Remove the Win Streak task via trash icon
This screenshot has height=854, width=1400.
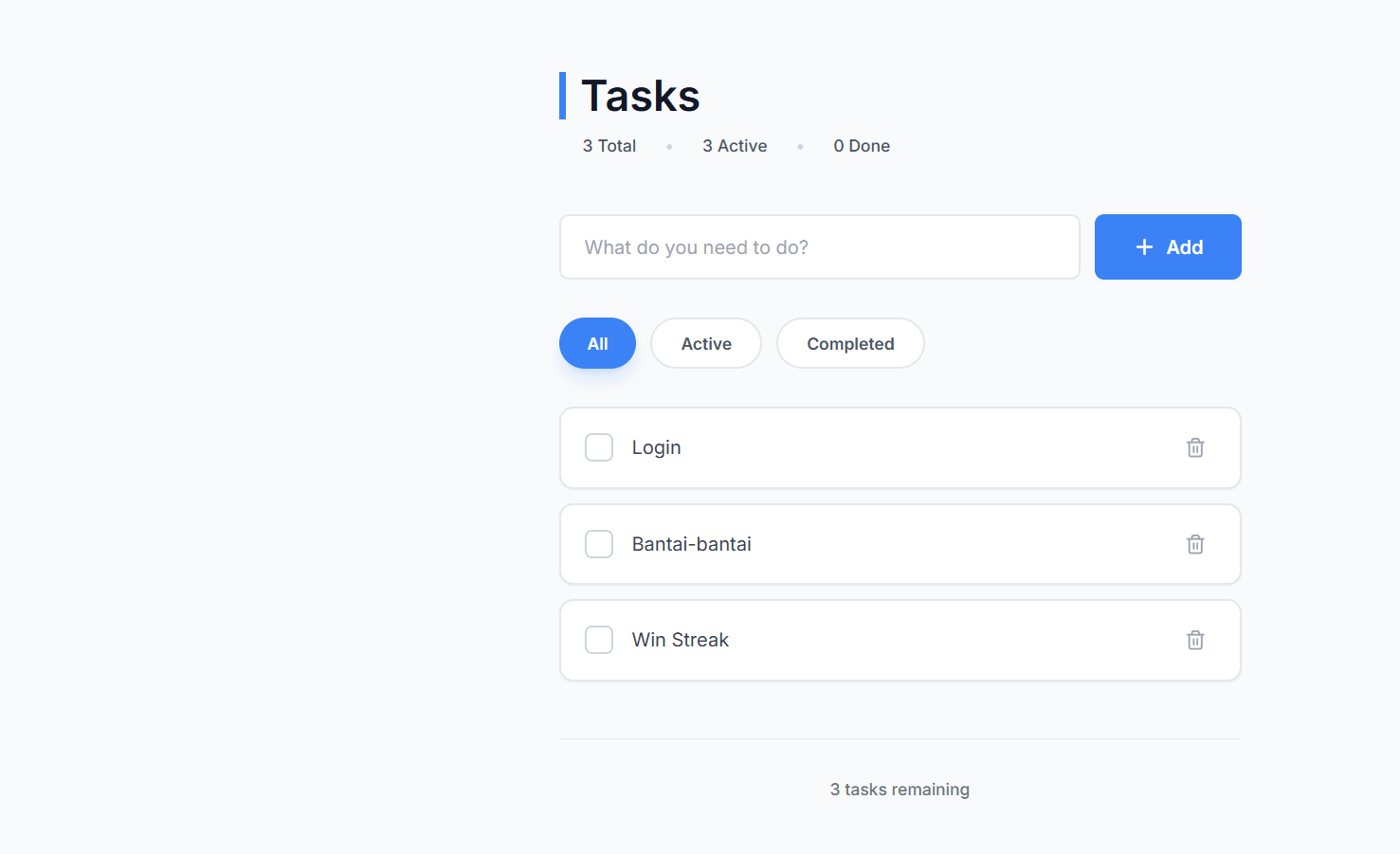tap(1195, 640)
